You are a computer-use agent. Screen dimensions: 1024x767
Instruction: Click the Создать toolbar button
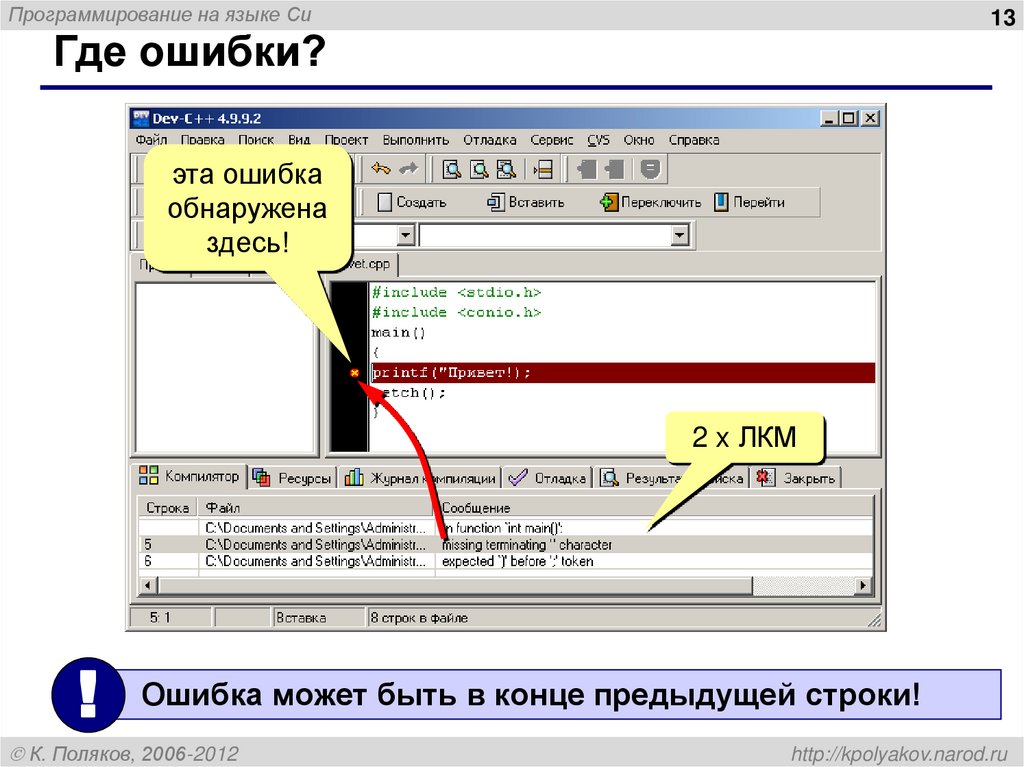coord(412,202)
